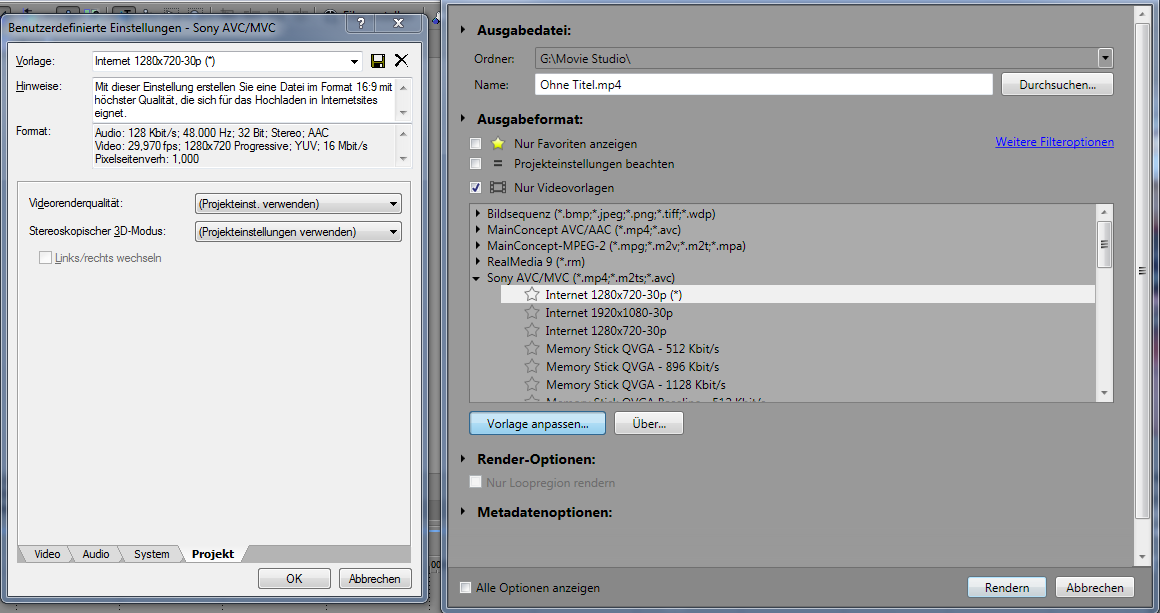The height and width of the screenshot is (613, 1160).
Task: Click the help question mark in the dialog title bar
Action: click(361, 23)
